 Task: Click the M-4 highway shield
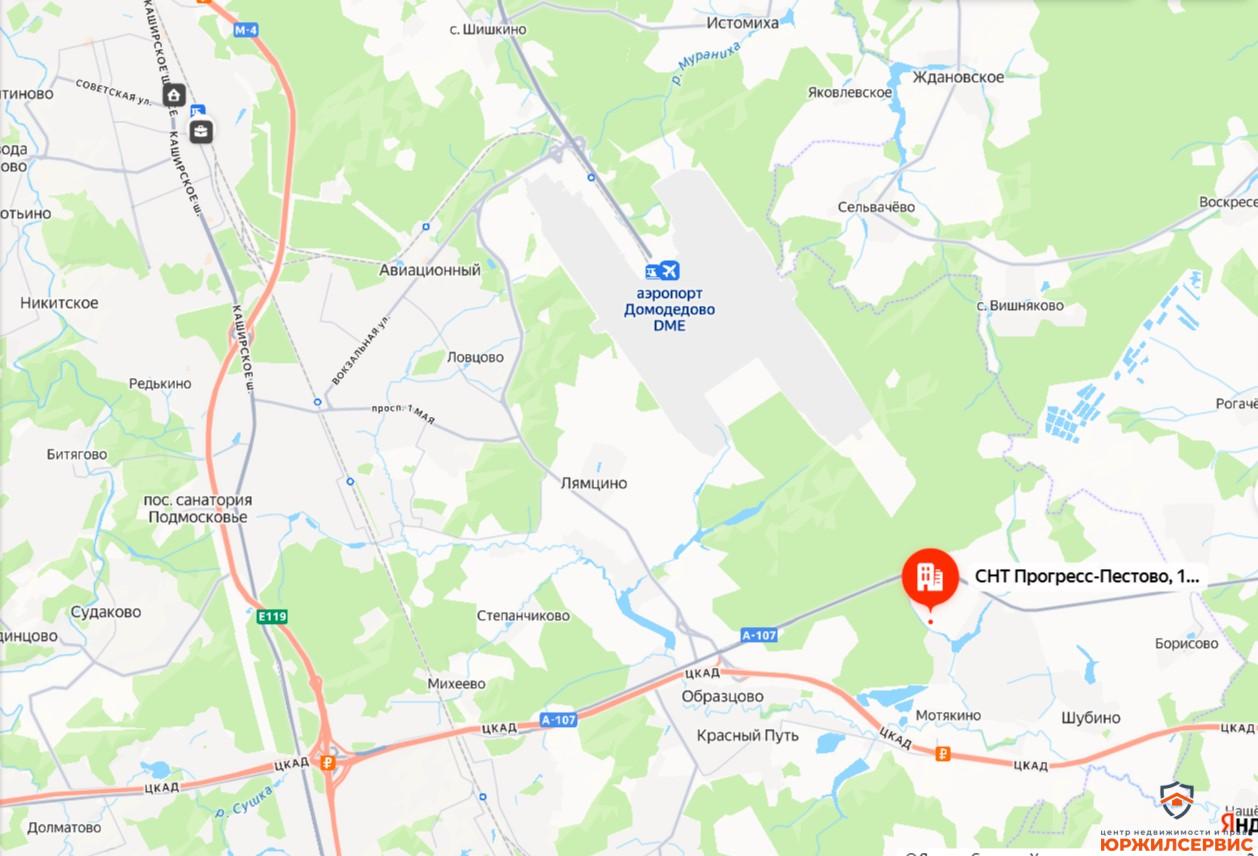(x=246, y=30)
